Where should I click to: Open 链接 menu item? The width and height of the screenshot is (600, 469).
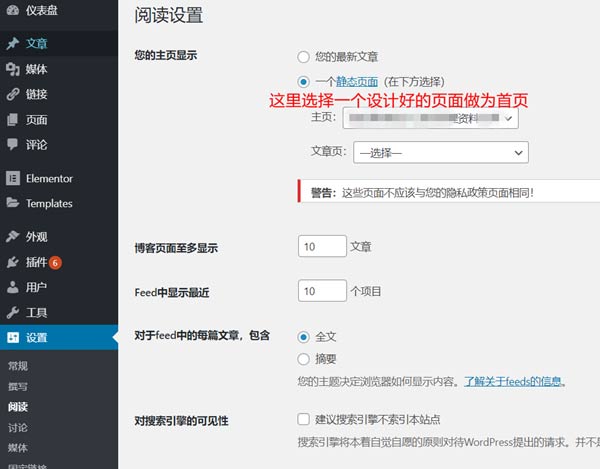[59, 94]
